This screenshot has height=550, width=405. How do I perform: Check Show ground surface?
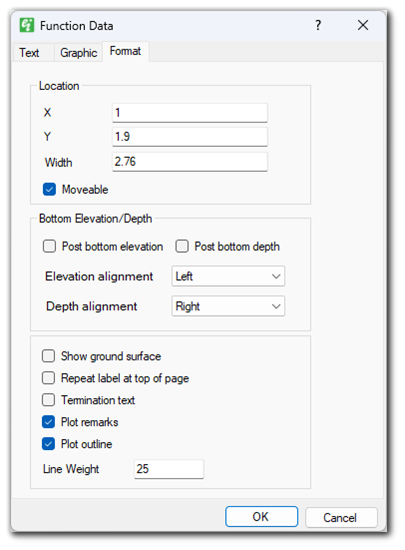click(48, 356)
